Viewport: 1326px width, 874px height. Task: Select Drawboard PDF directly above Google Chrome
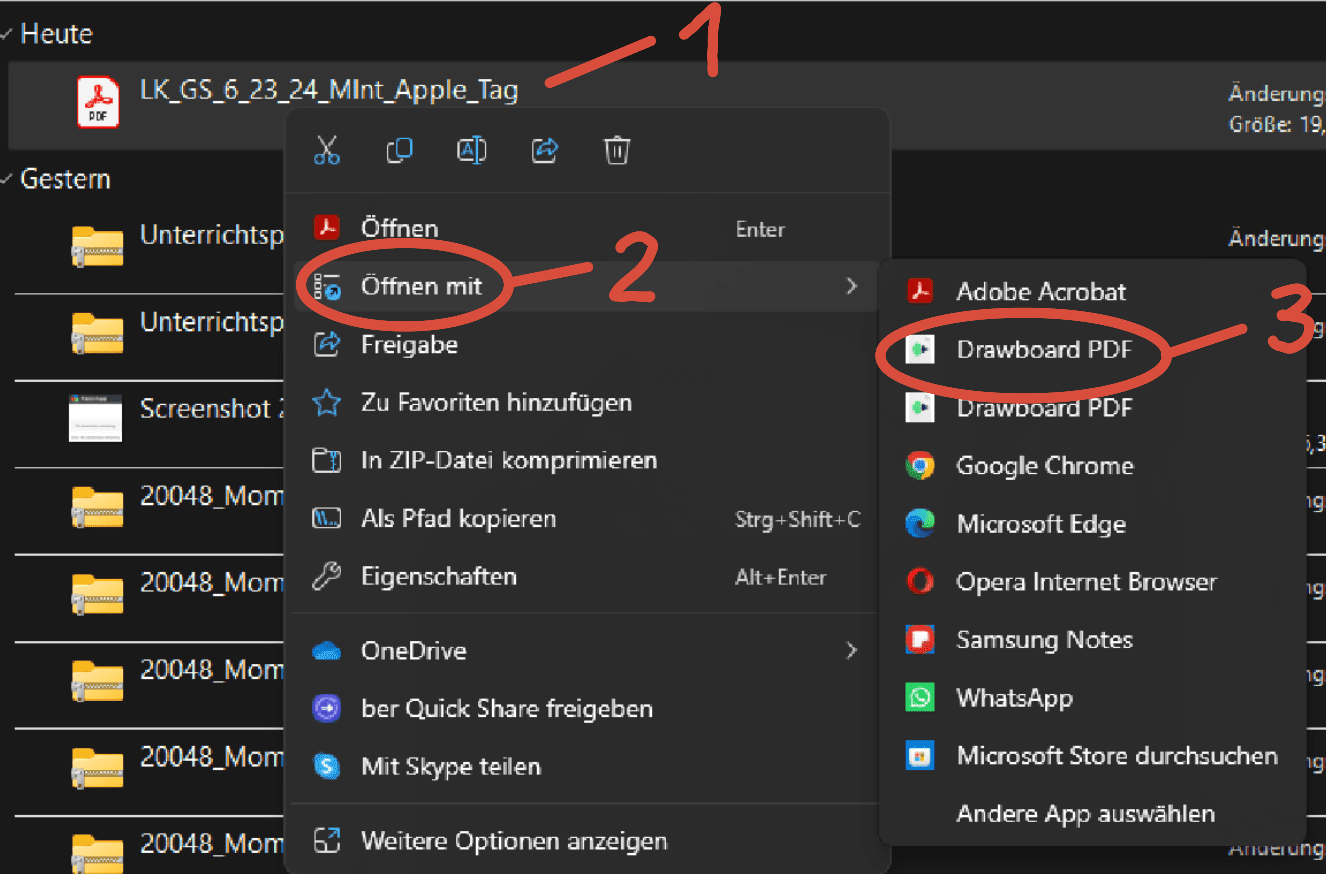1093,408
